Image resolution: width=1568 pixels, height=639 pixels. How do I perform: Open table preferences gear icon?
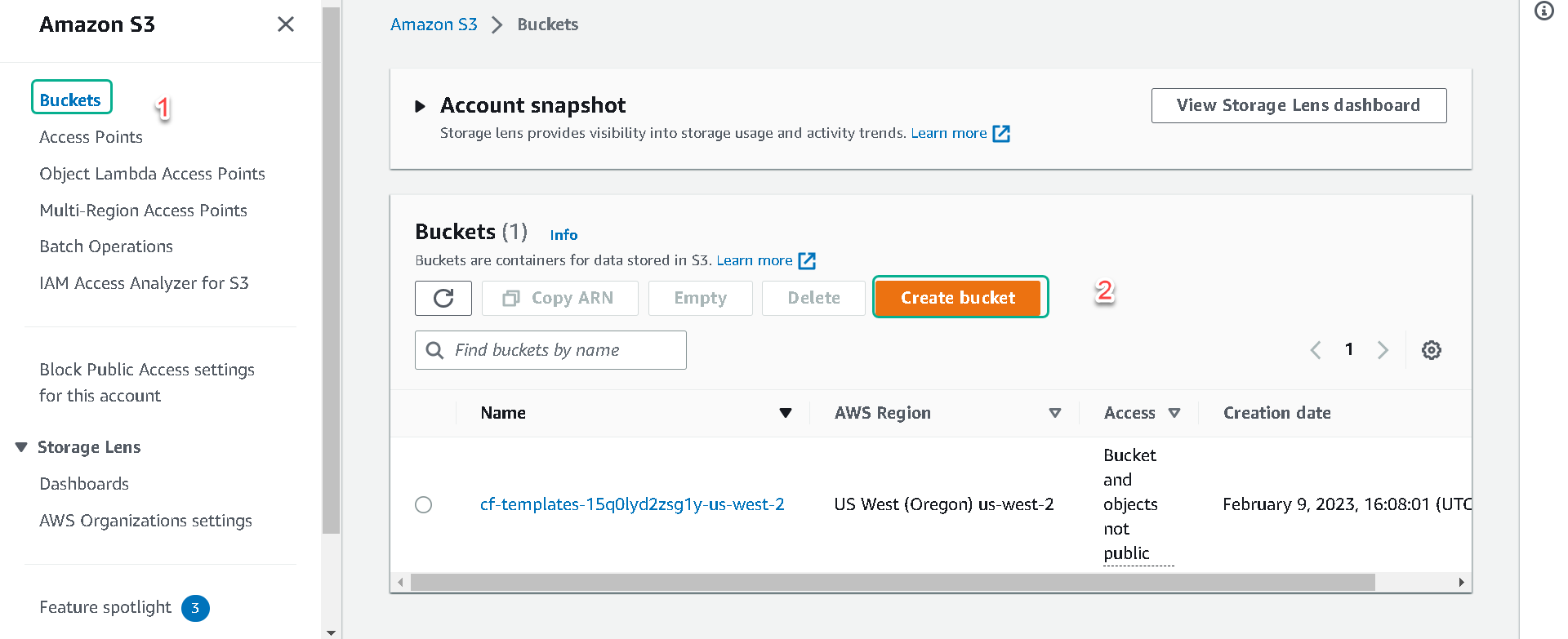point(1431,350)
